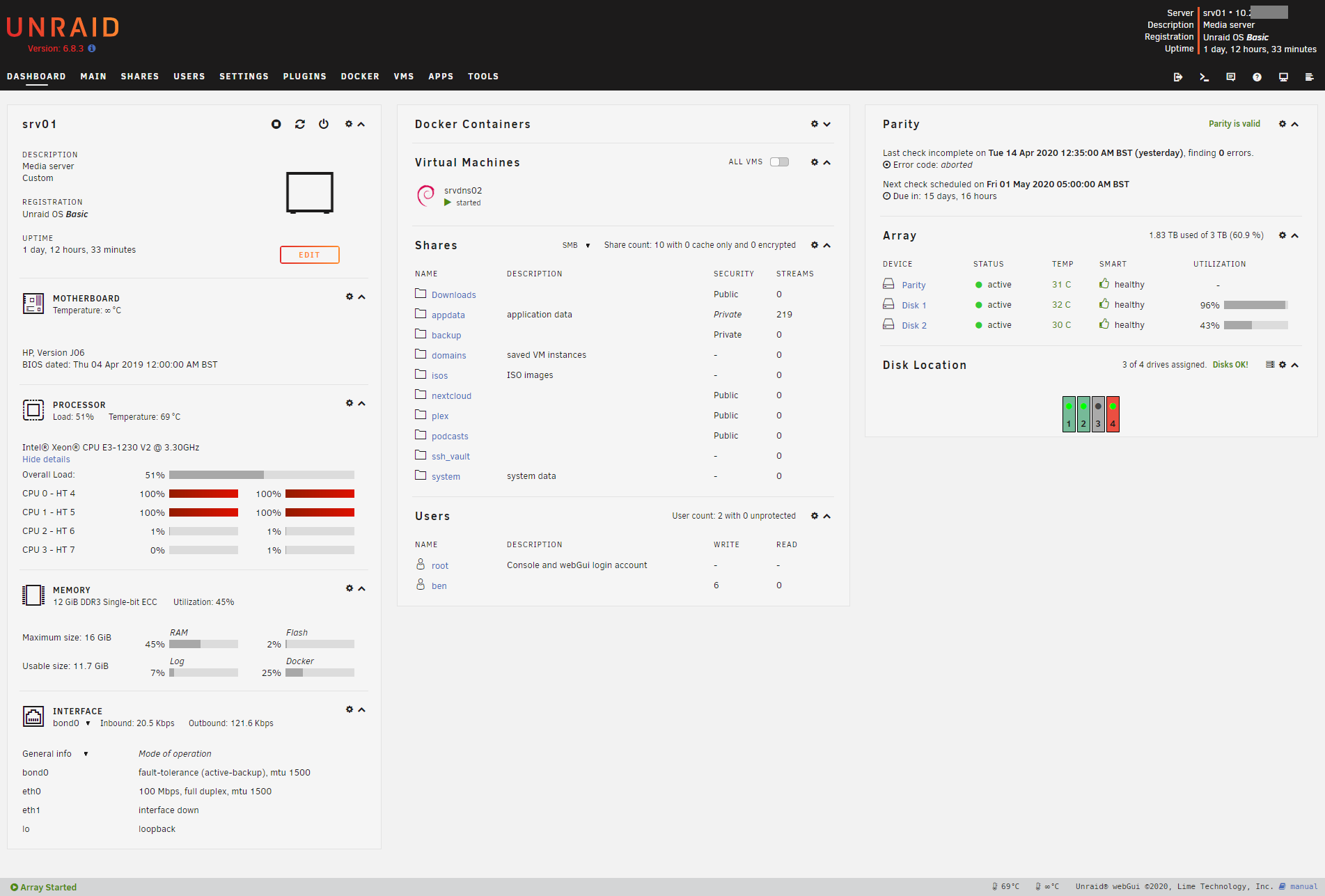Collapse the Array panel
This screenshot has width=1325, height=896.
[1295, 236]
